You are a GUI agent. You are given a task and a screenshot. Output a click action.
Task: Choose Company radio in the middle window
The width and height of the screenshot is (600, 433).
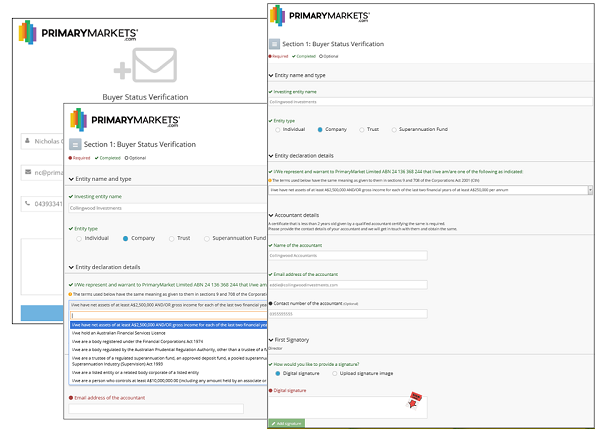pyautogui.click(x=125, y=239)
